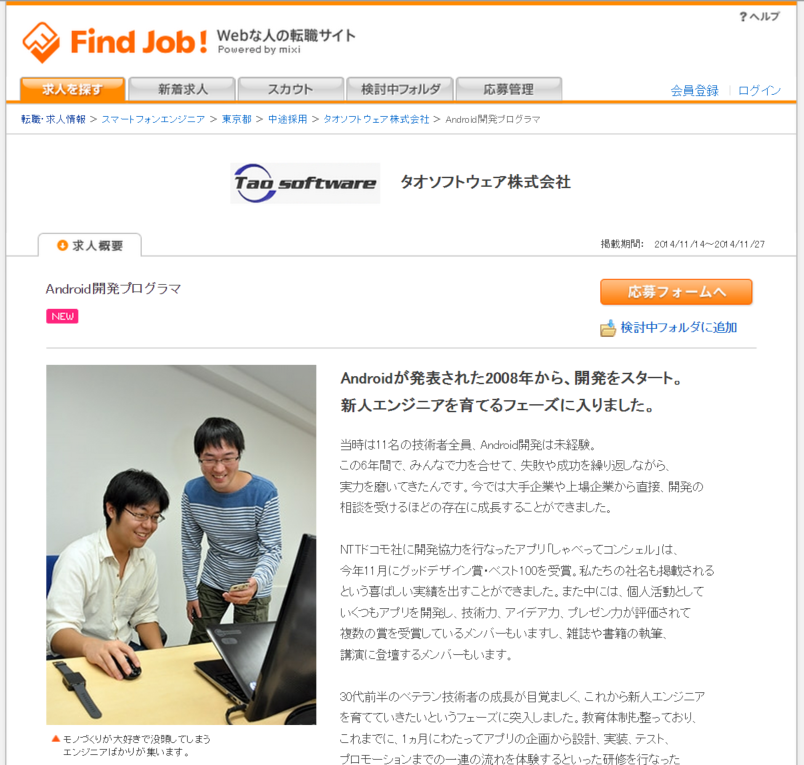Open the 新着求人 tab
This screenshot has width=804, height=765.
182,89
